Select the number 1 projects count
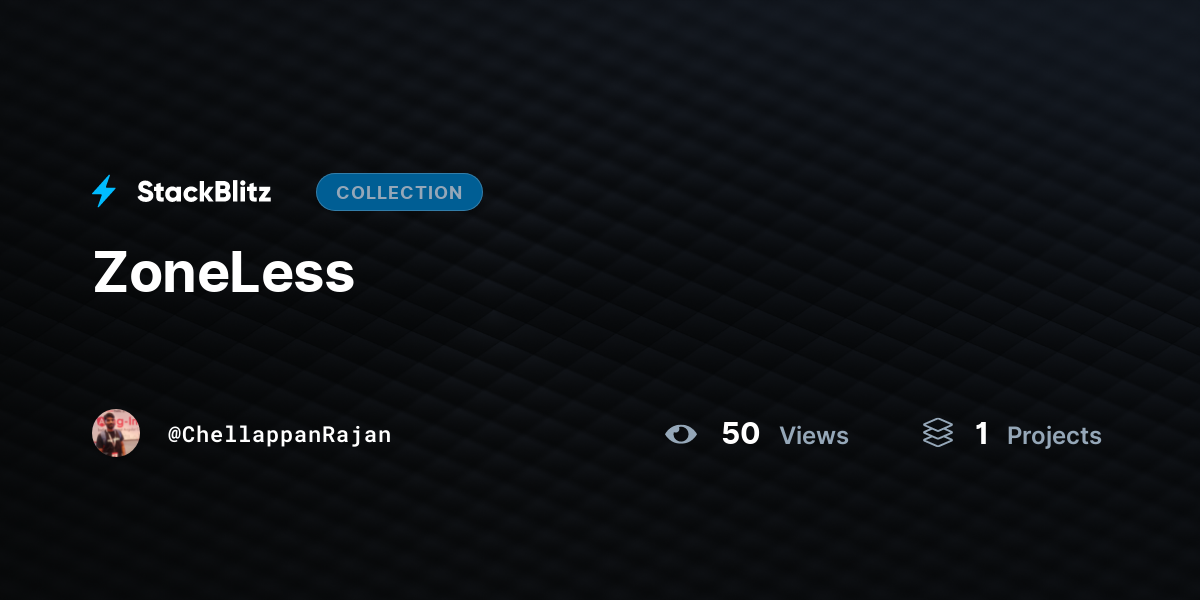This screenshot has width=1200, height=600. pyautogui.click(x=982, y=433)
